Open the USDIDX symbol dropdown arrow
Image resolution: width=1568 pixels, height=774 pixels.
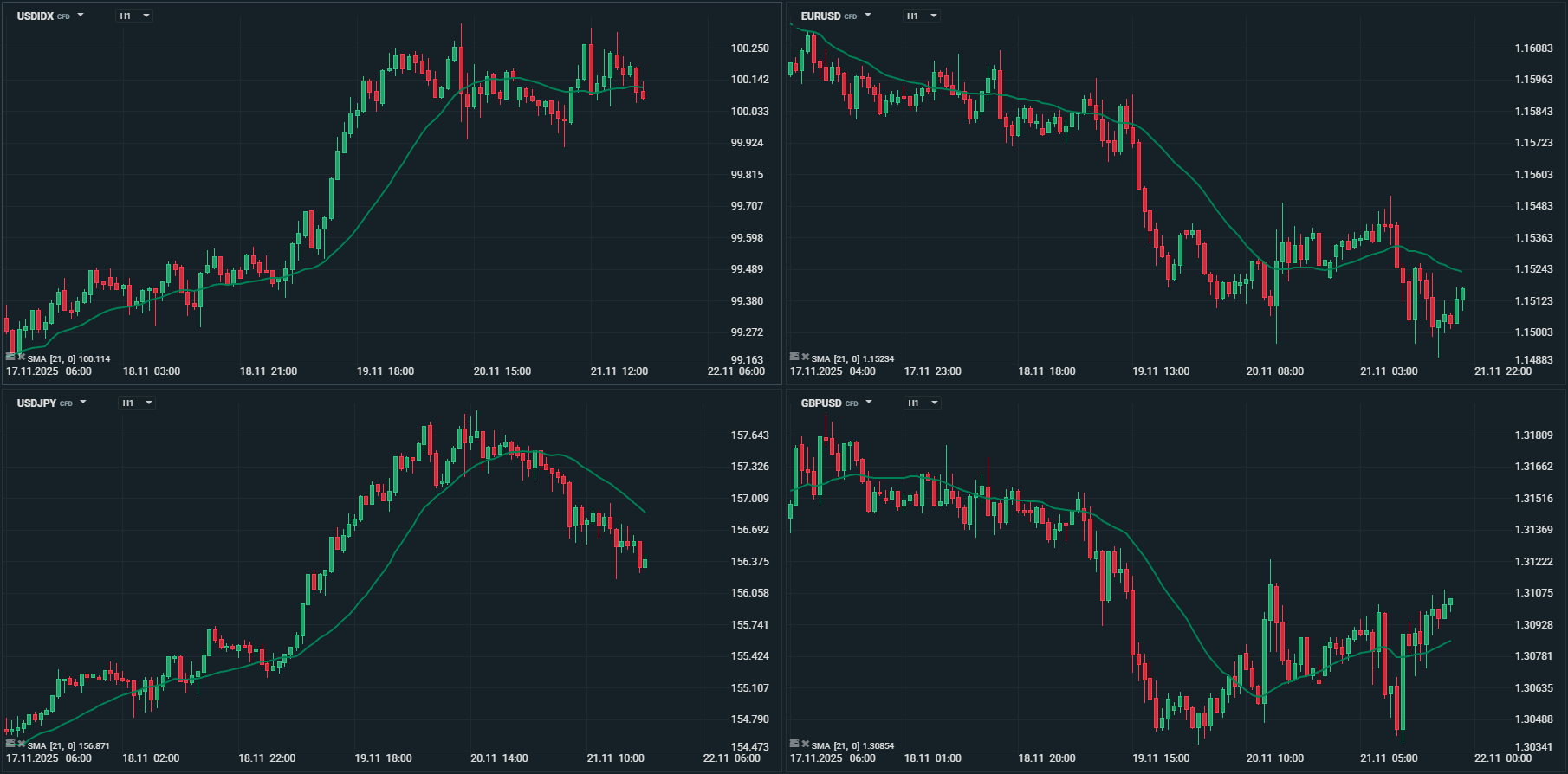pyautogui.click(x=81, y=16)
